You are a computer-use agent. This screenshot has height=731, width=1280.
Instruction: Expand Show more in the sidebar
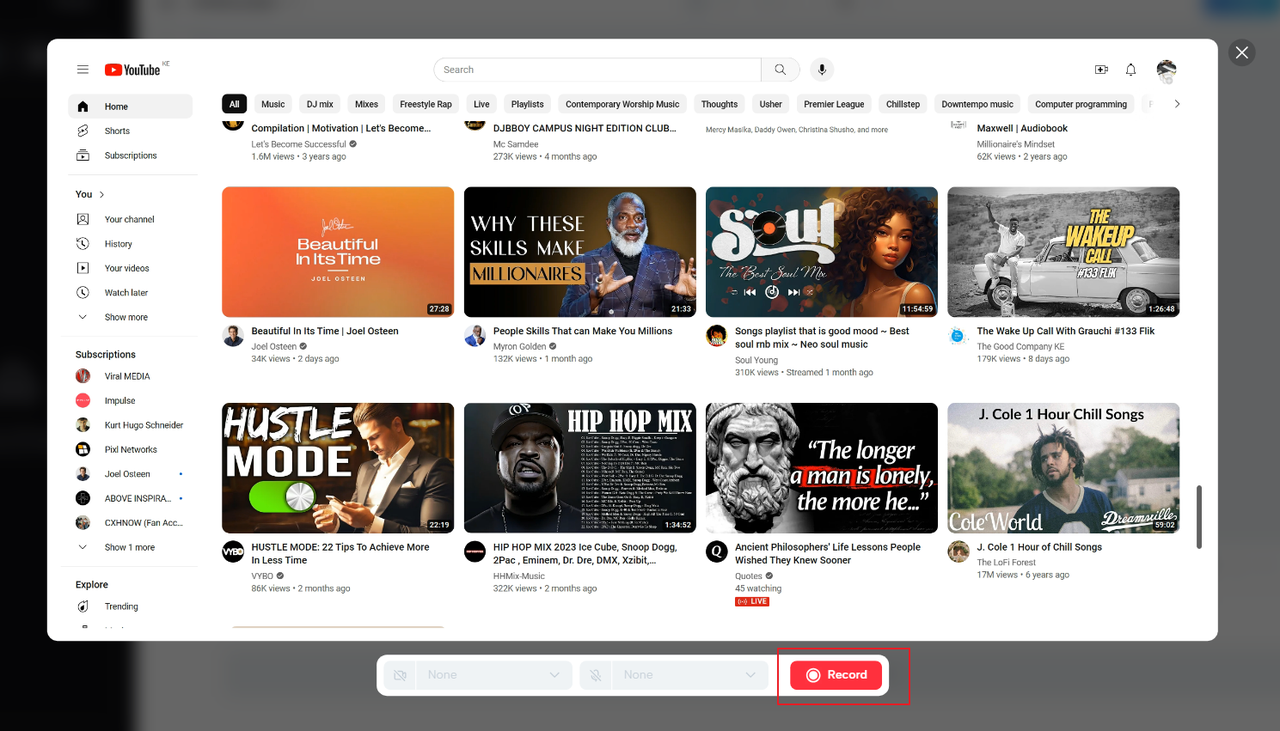click(130, 318)
